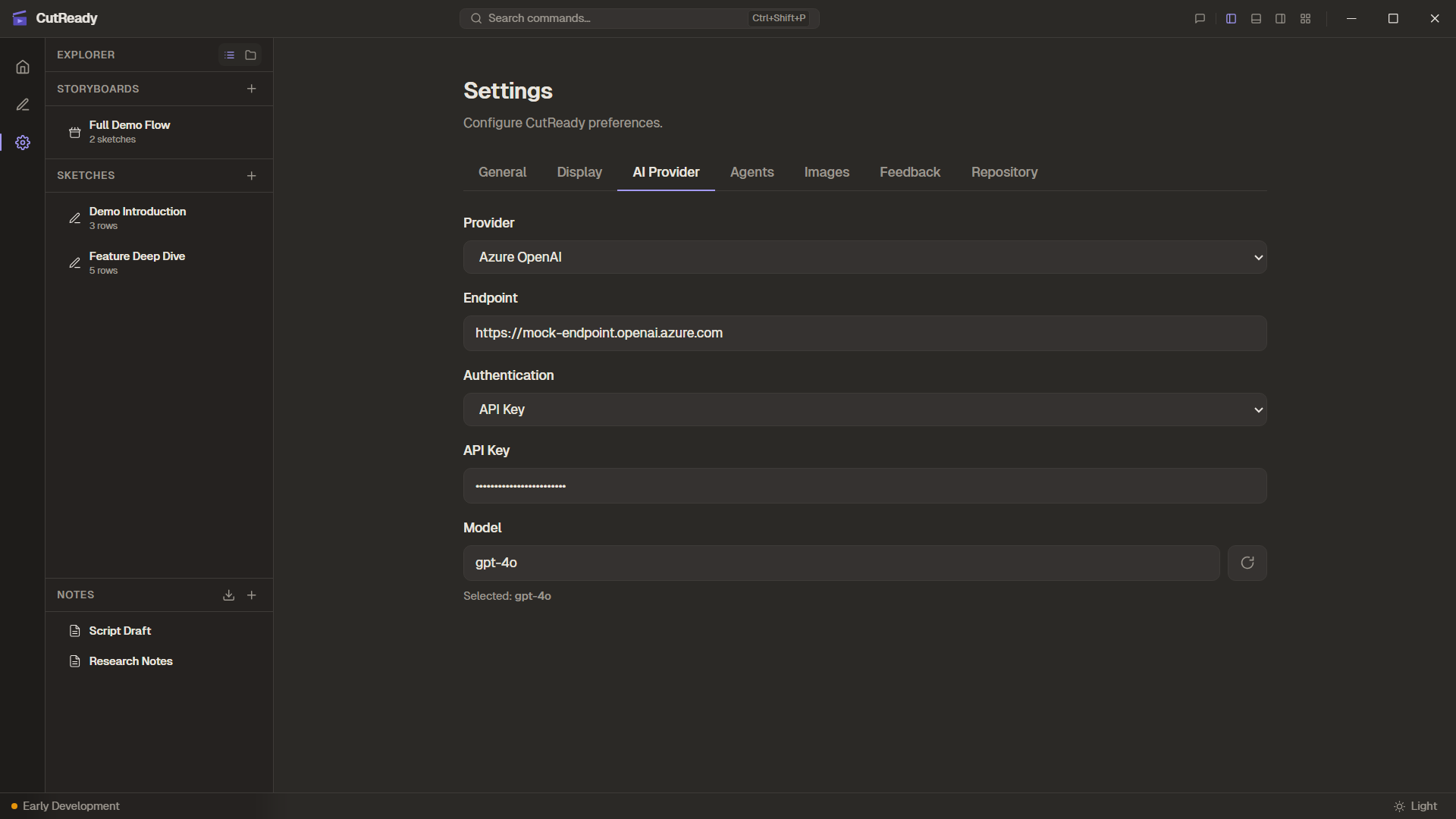1456x819 pixels.
Task: Open the chat panel from the title bar
Action: (1199, 18)
